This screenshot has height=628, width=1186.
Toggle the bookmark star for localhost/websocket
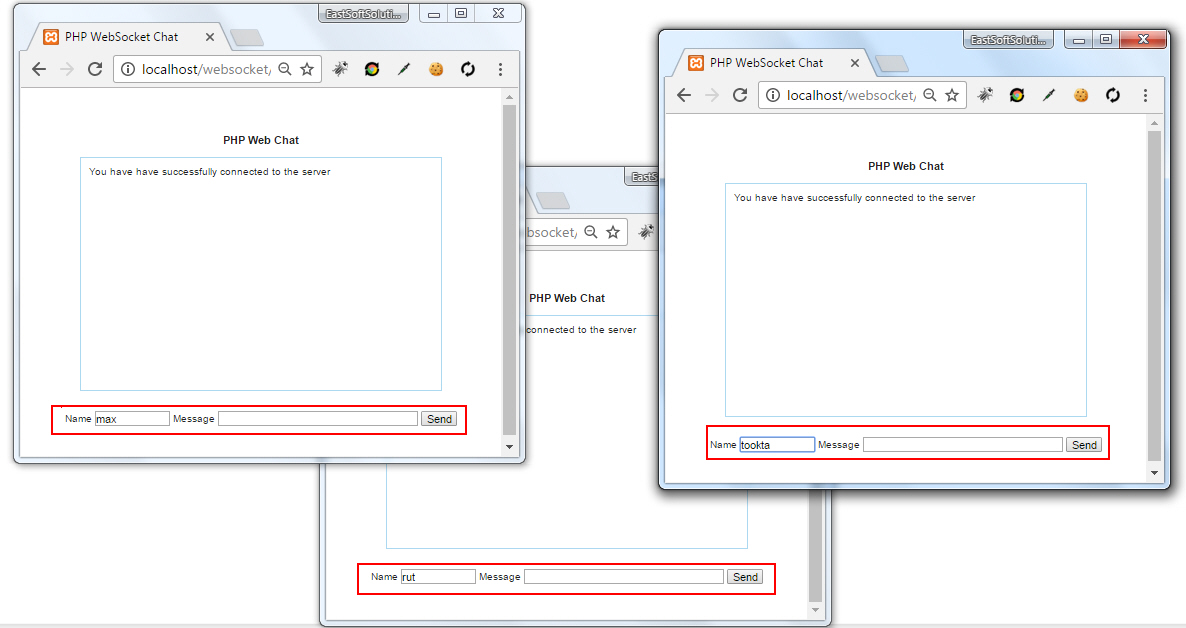(x=307, y=68)
